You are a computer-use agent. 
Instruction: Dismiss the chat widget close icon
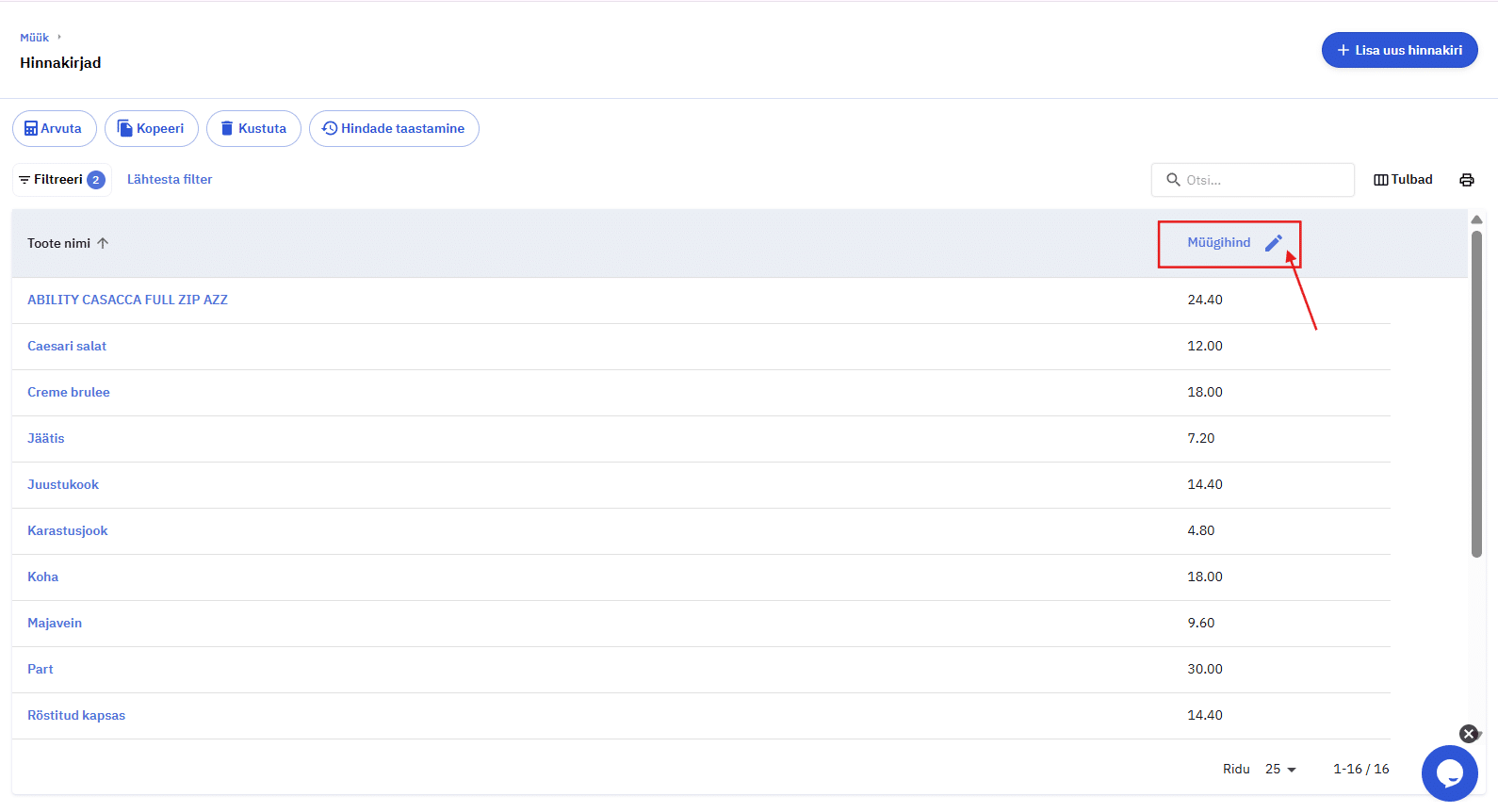tap(1468, 734)
